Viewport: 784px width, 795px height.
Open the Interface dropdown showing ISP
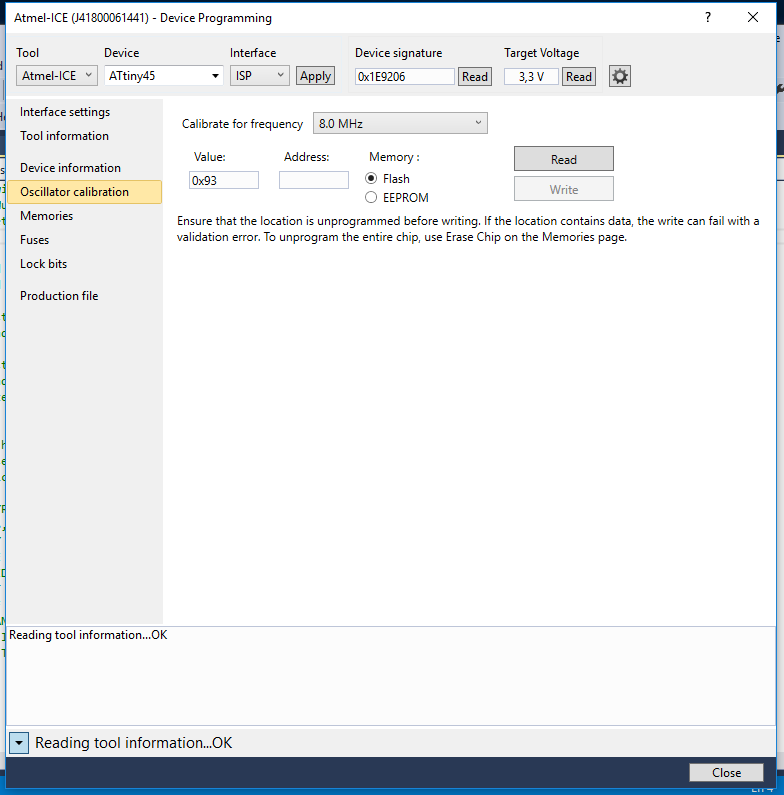260,76
